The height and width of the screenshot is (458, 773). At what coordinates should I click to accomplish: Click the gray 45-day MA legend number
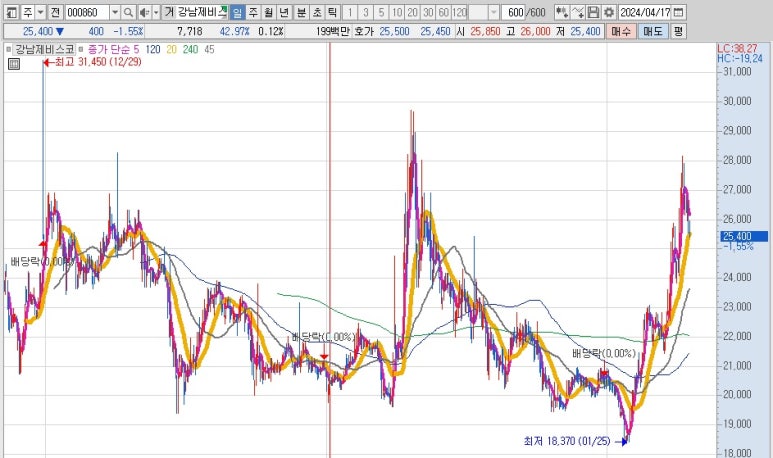coord(209,49)
